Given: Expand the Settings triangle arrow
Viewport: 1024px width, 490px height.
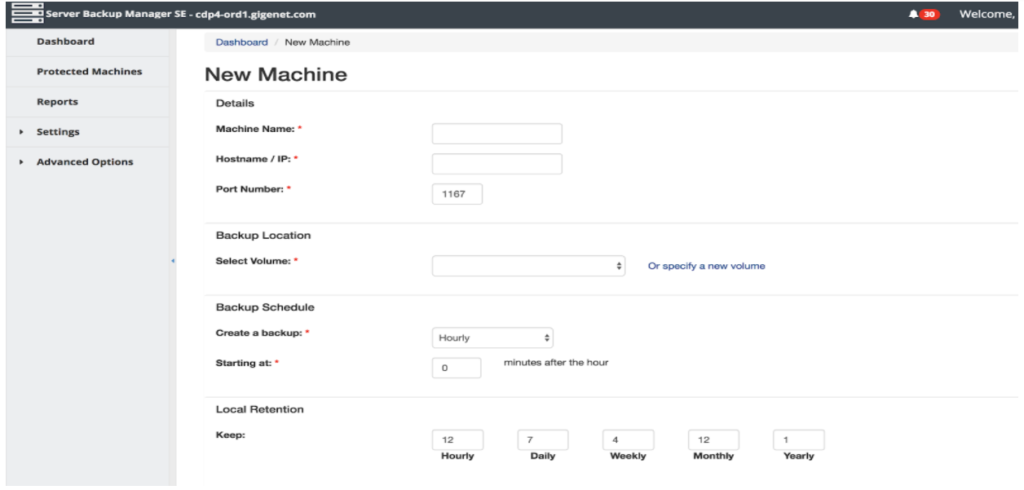Looking at the screenshot, I should coord(22,132).
